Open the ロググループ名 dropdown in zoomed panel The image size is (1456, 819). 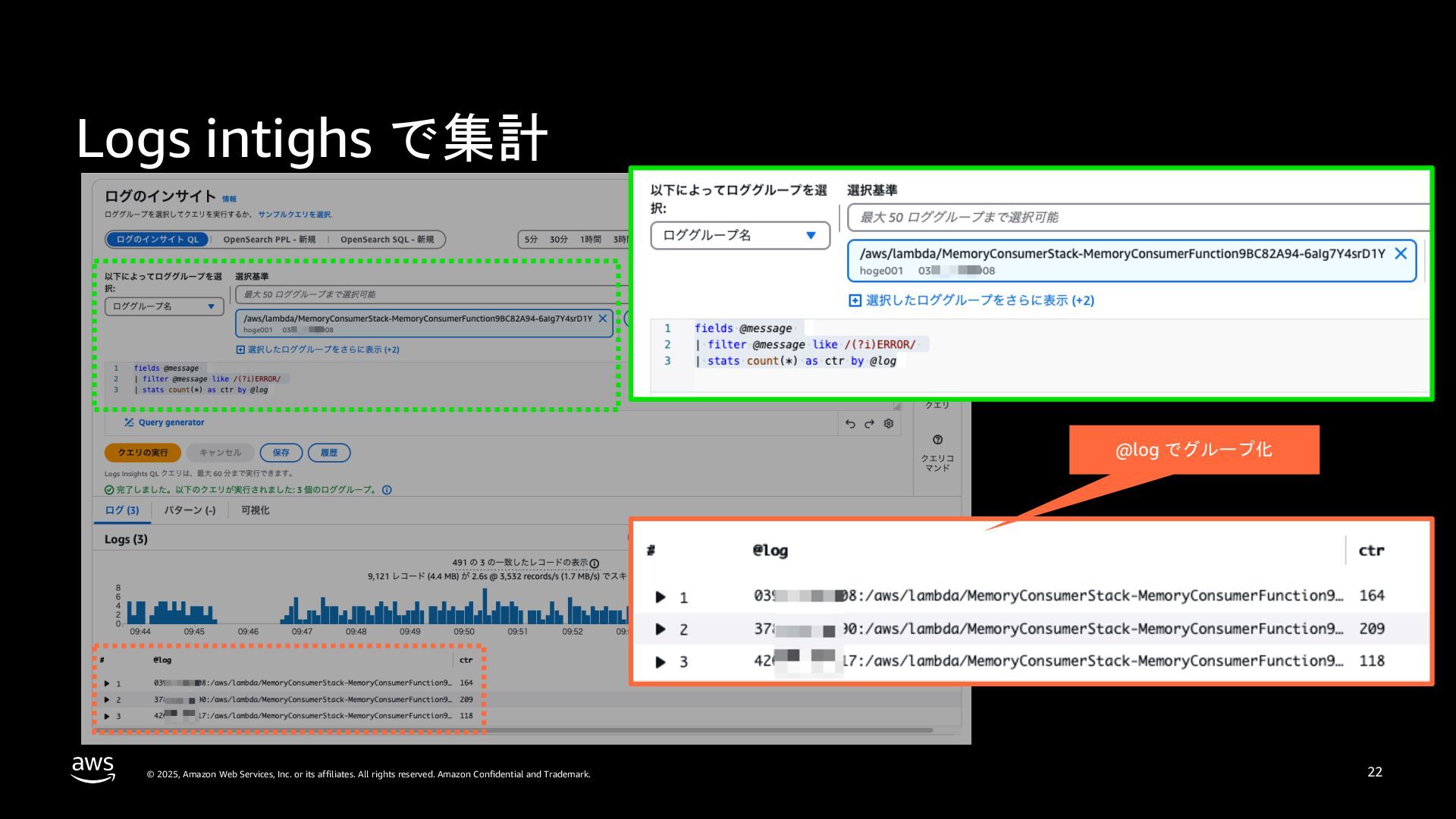tap(739, 236)
